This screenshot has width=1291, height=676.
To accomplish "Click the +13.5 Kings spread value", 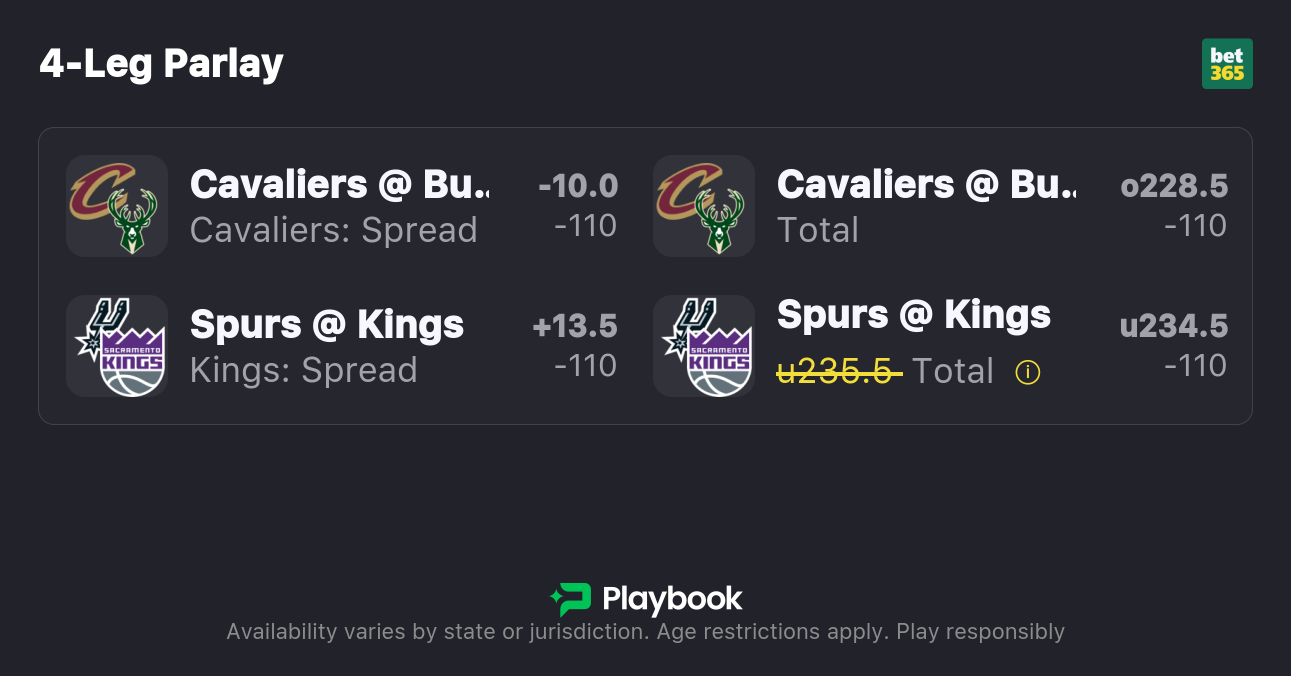I will pos(574,326).
